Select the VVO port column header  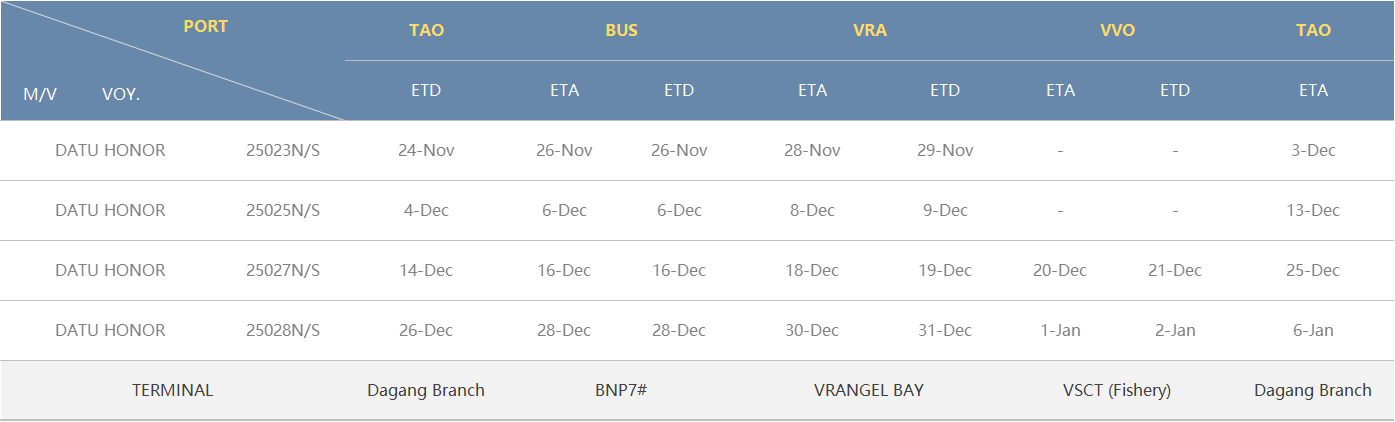pos(1117,30)
